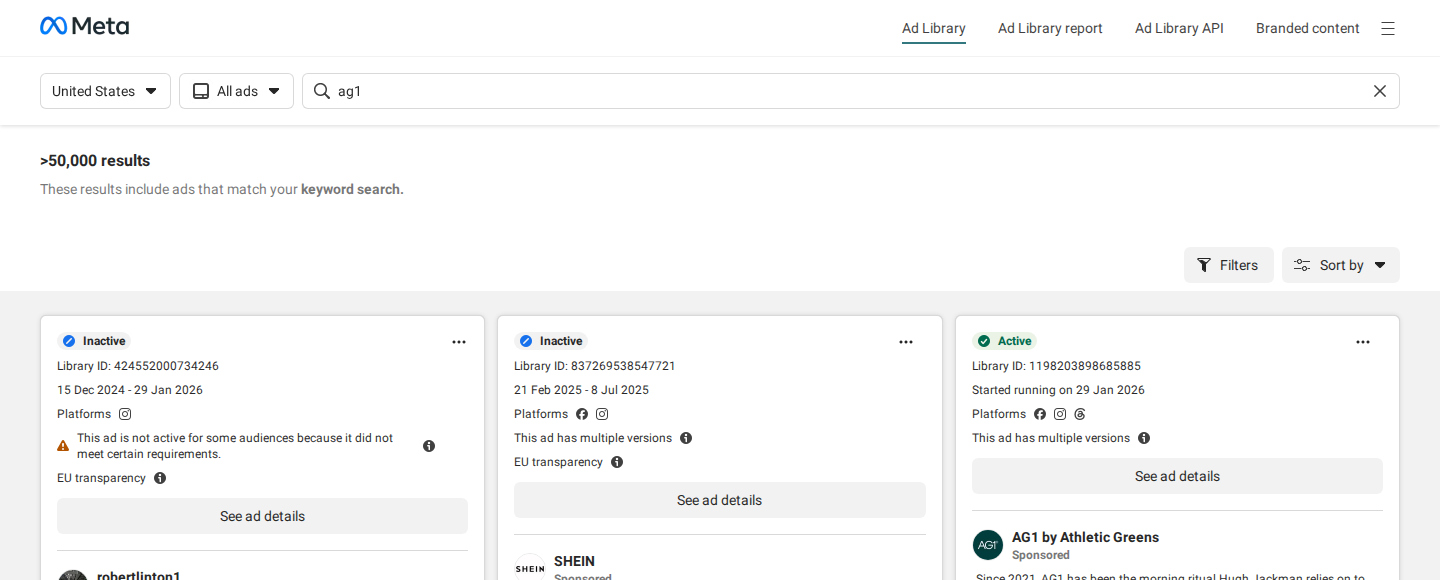Screen dimensions: 1440x580
Task: Click multiple versions info icon on SHEIN card
Action: (686, 438)
